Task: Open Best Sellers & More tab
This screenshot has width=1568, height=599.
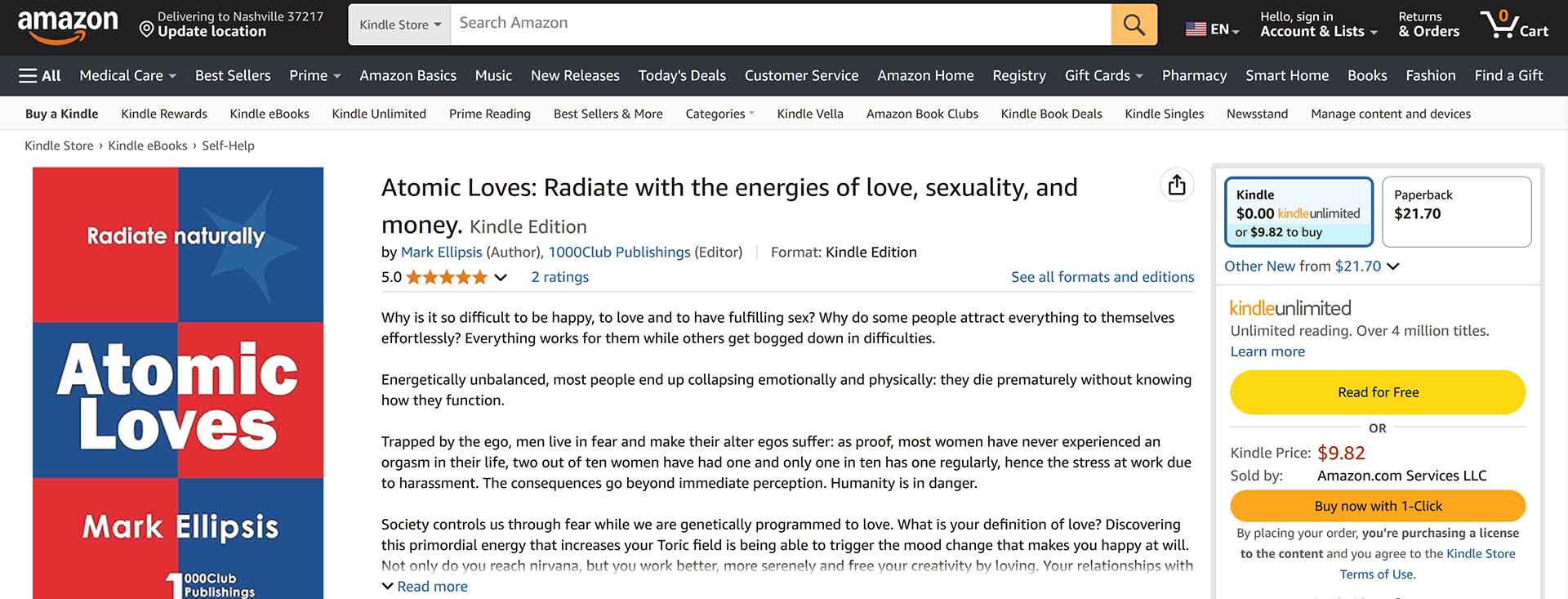Action: point(608,114)
